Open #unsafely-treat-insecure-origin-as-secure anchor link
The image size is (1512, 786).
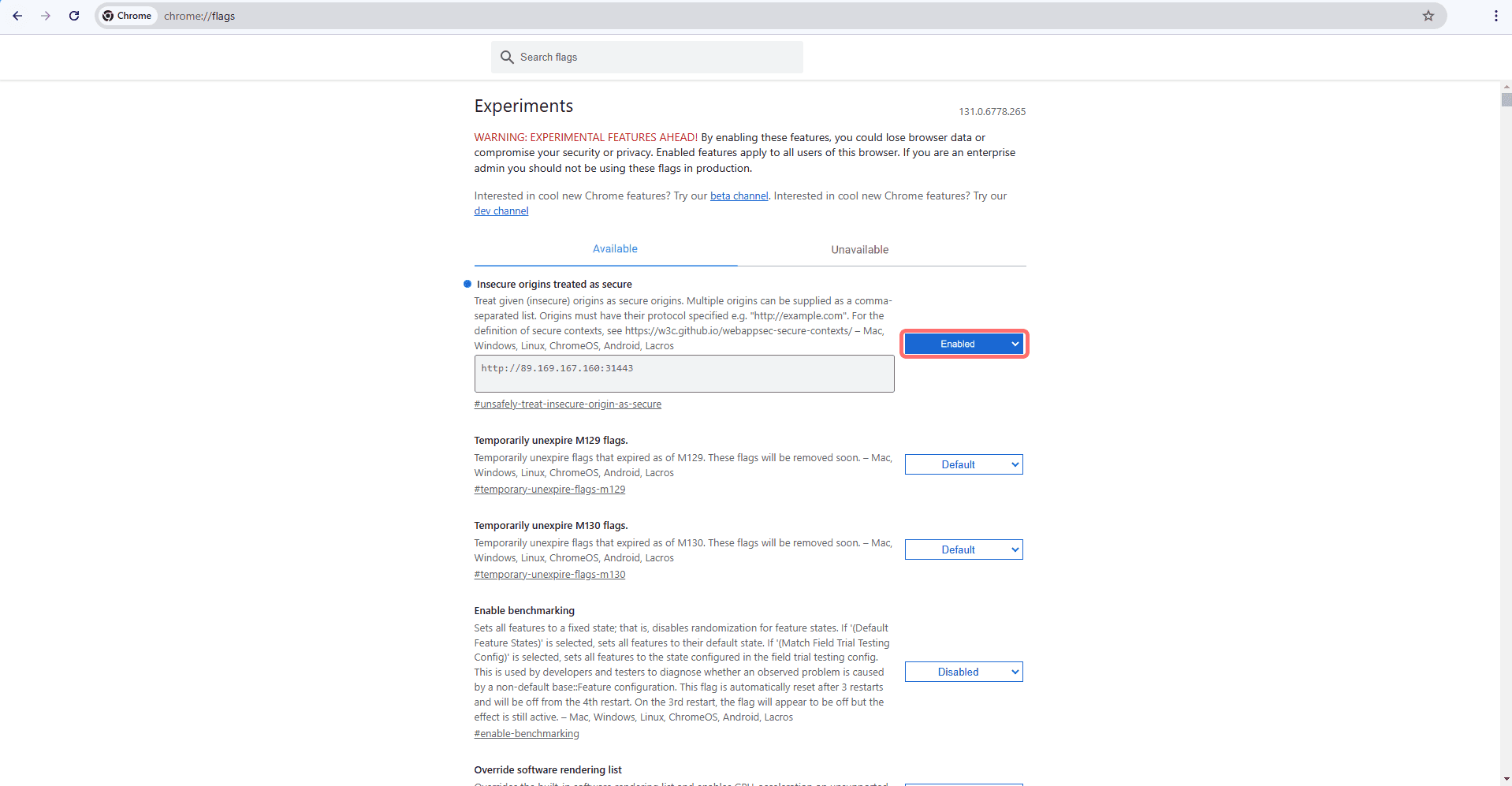click(568, 404)
